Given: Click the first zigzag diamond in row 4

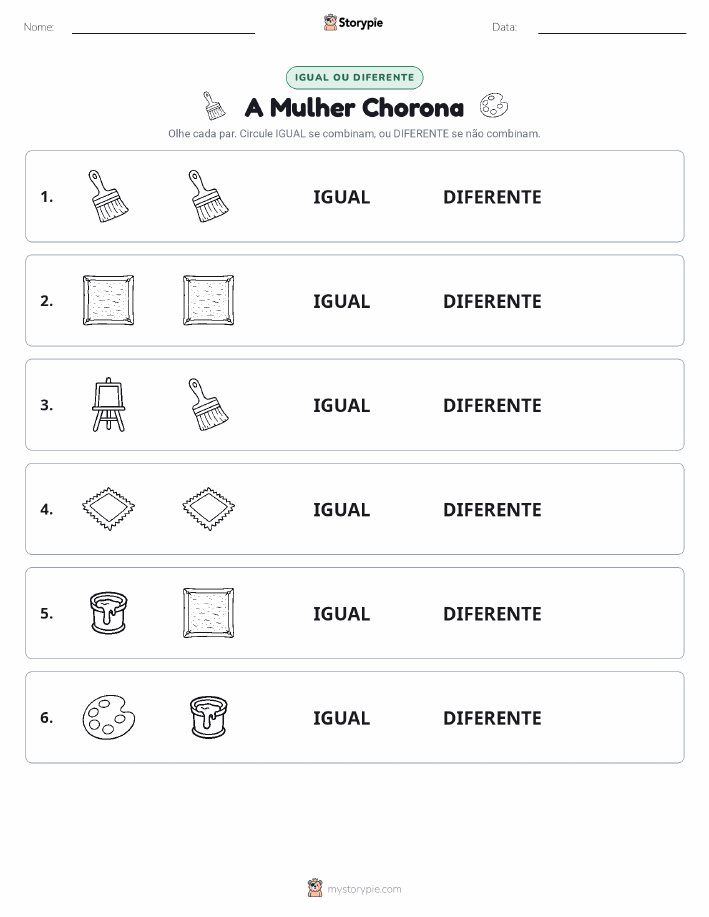Looking at the screenshot, I should [108, 509].
